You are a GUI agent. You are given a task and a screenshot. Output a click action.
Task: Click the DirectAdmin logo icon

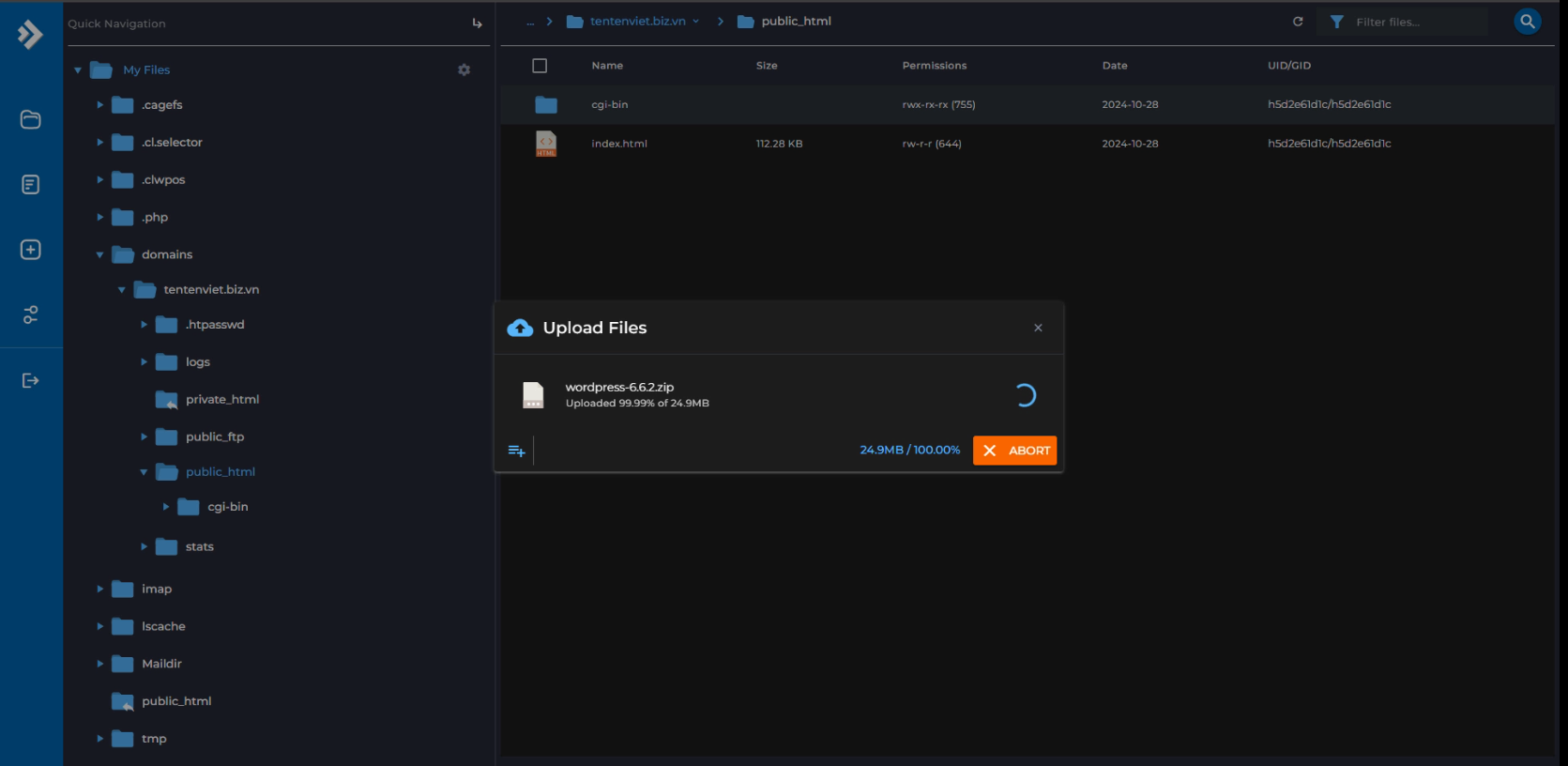pos(30,35)
